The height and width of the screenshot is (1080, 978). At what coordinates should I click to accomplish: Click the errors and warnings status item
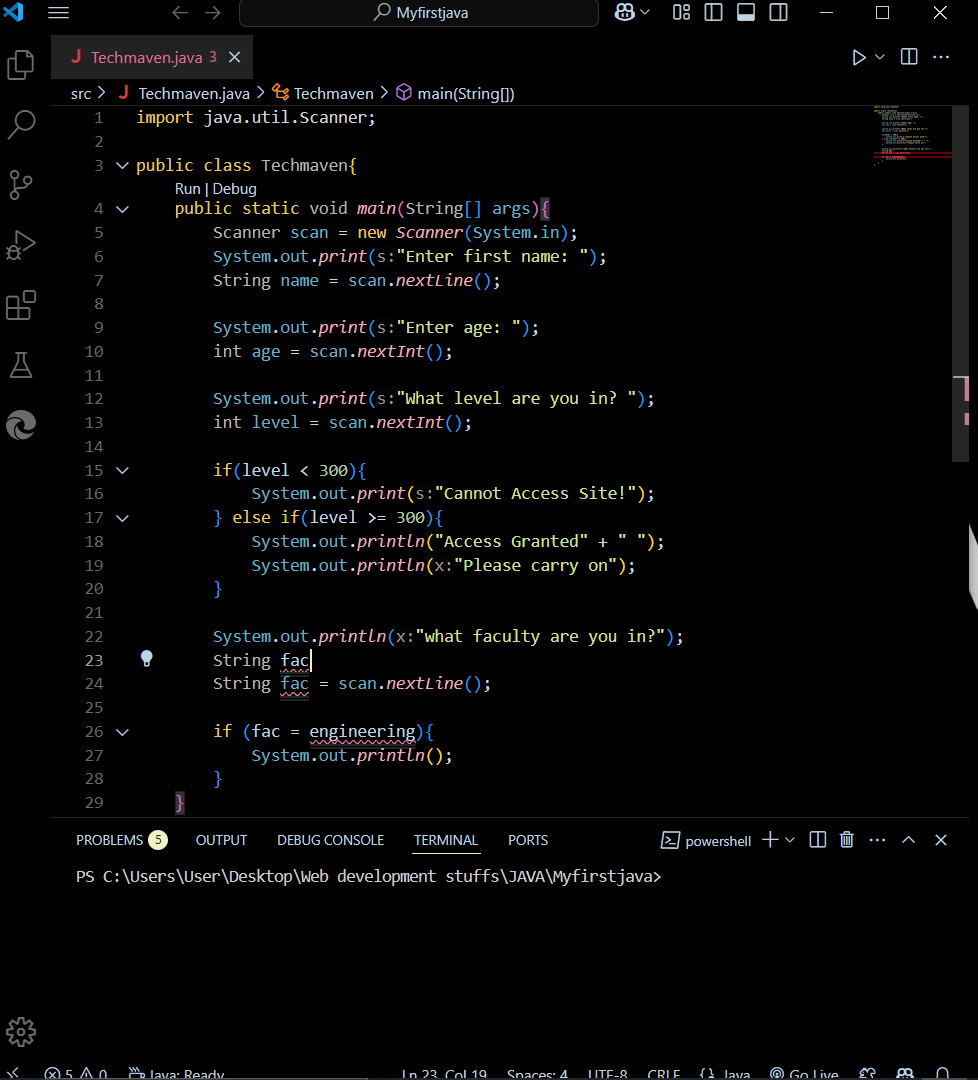point(76,1073)
